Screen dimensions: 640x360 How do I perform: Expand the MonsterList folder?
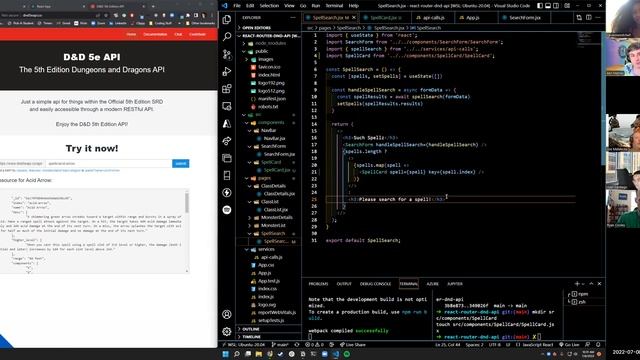pos(273,225)
